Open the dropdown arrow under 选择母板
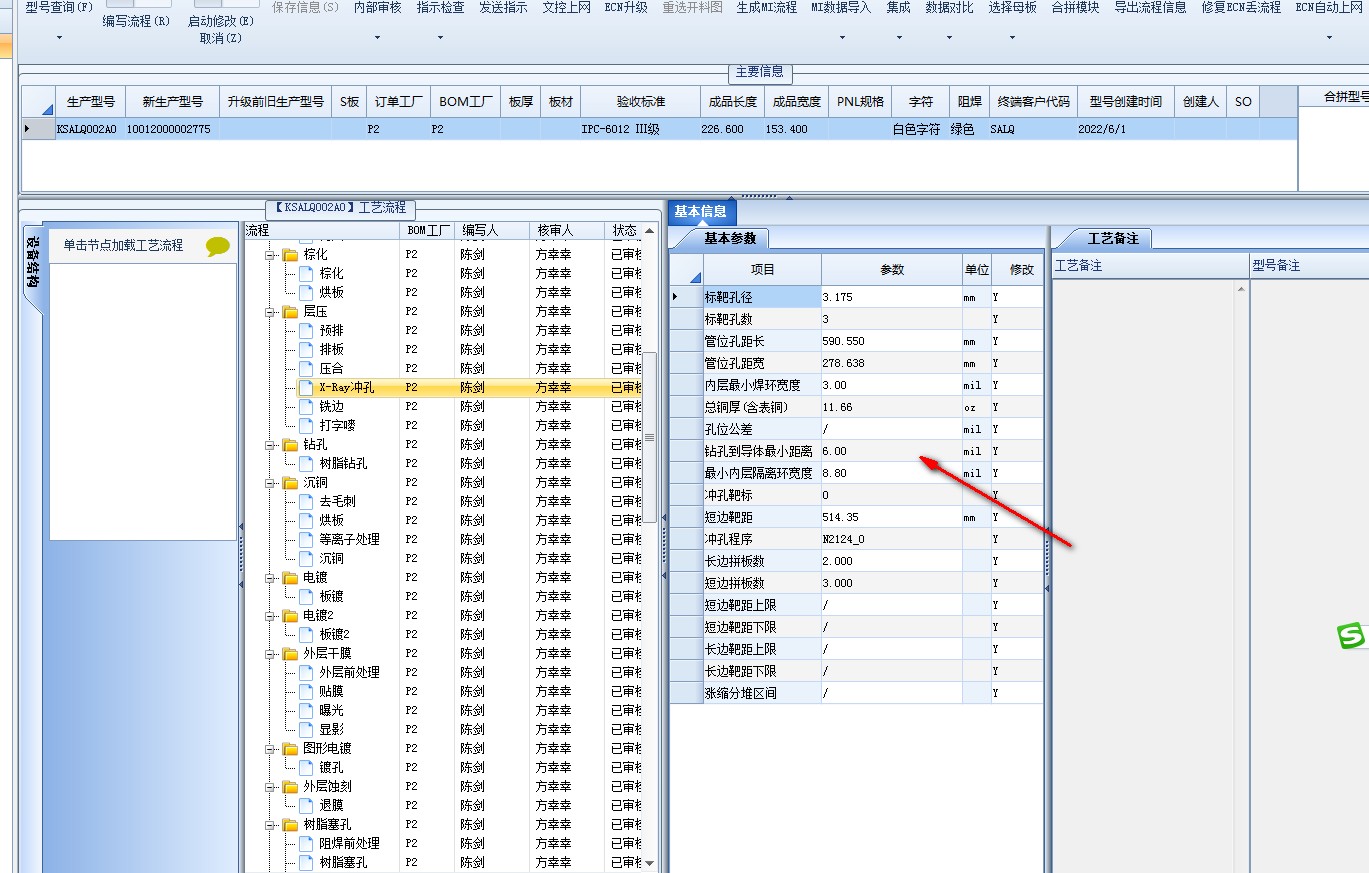The width and height of the screenshot is (1369, 873). (1012, 38)
